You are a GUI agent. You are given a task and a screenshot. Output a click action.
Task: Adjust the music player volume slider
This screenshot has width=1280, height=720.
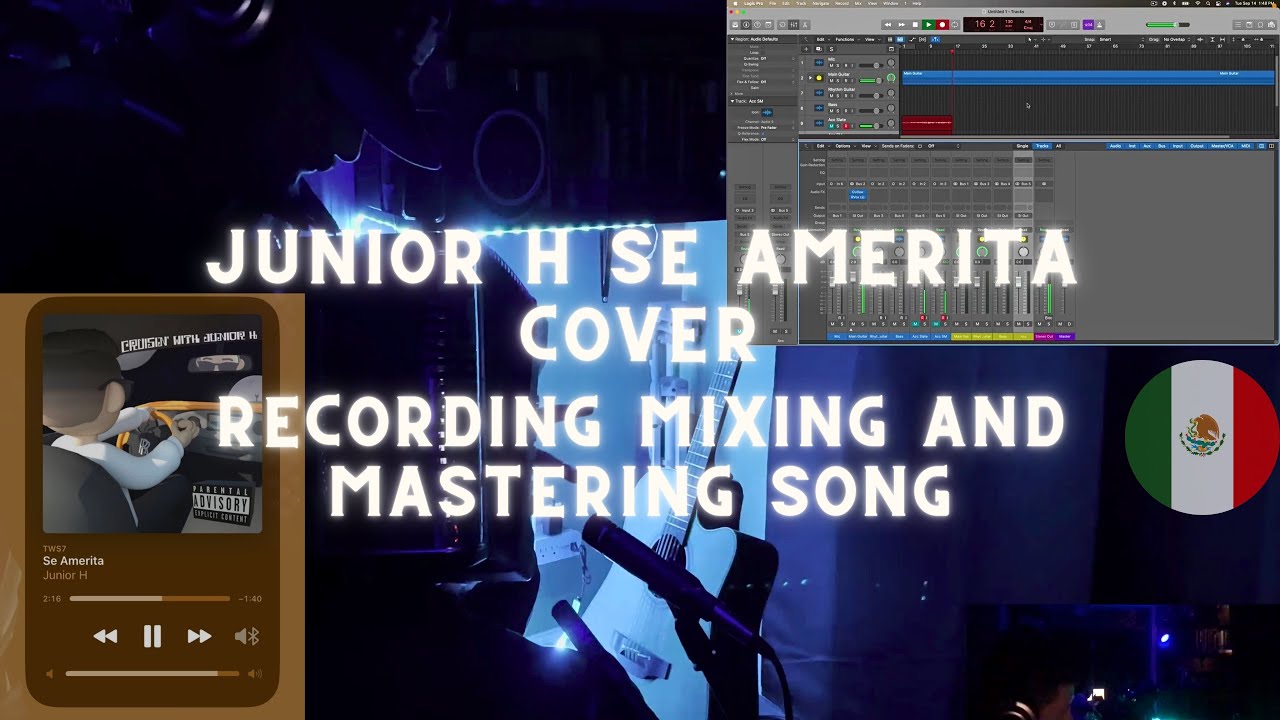click(x=152, y=674)
